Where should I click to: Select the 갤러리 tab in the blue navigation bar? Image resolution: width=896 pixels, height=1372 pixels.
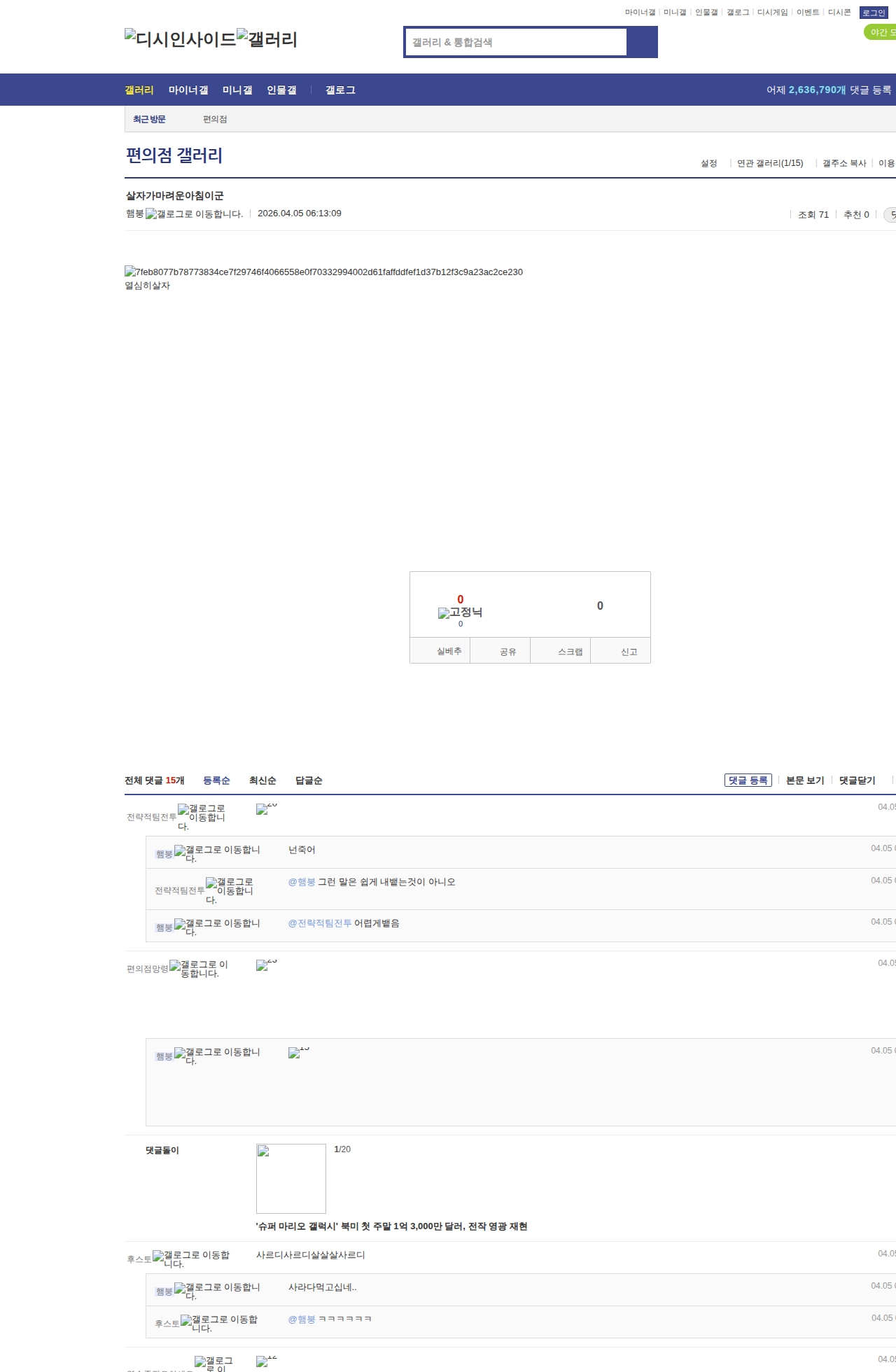tap(139, 90)
